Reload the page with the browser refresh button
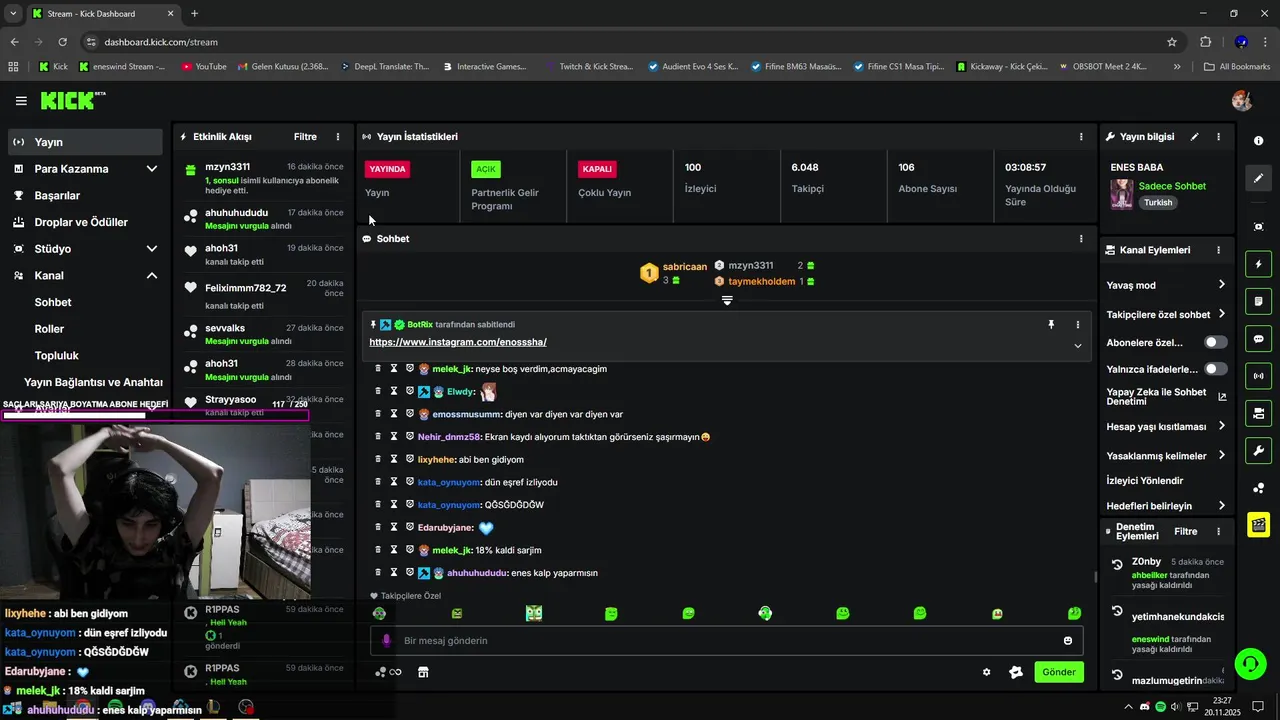This screenshot has width=1280, height=720. (x=62, y=42)
